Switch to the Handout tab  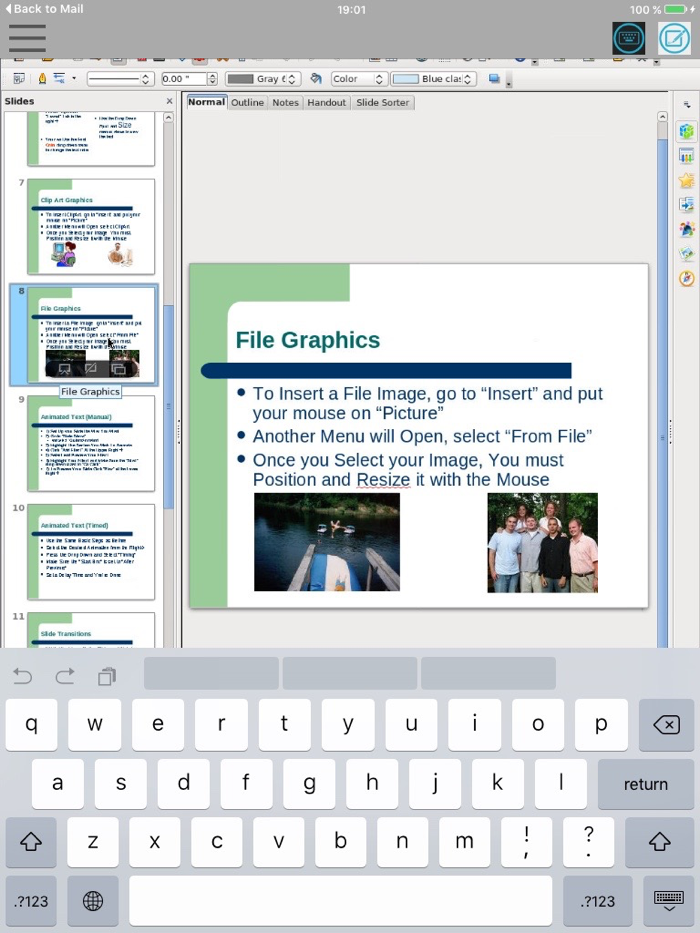click(x=326, y=102)
